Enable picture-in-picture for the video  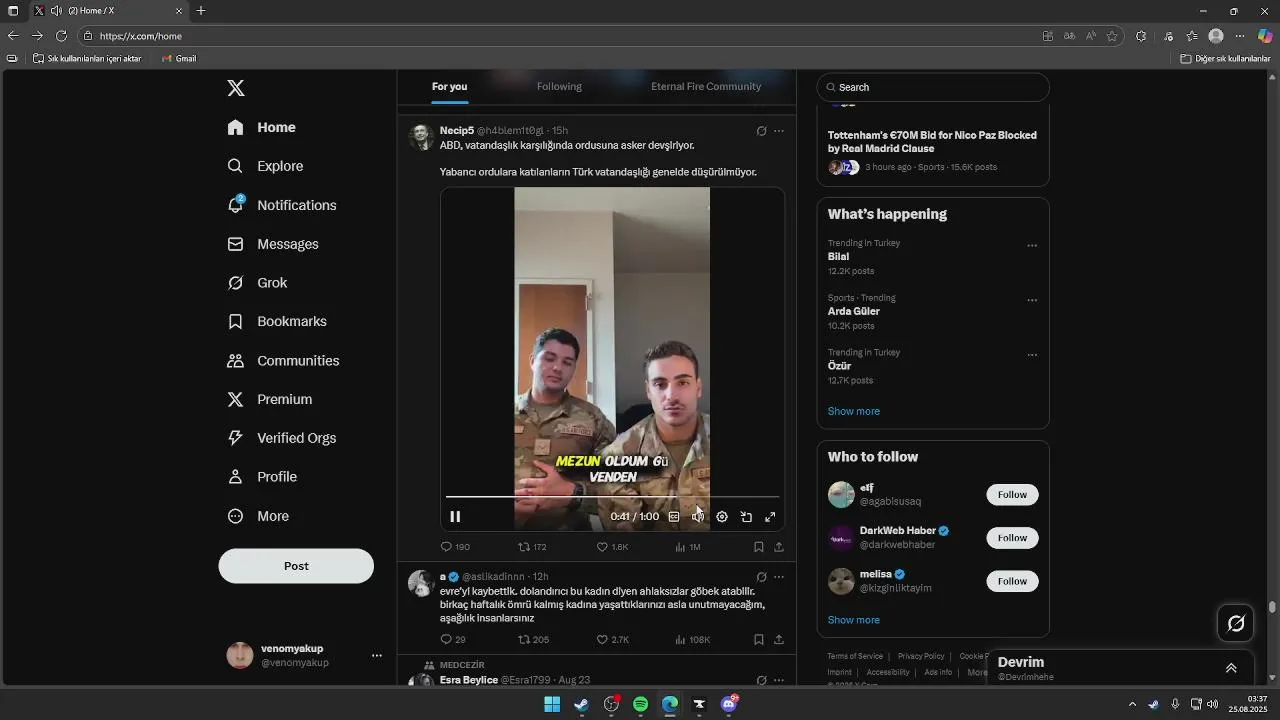pyautogui.click(x=746, y=517)
